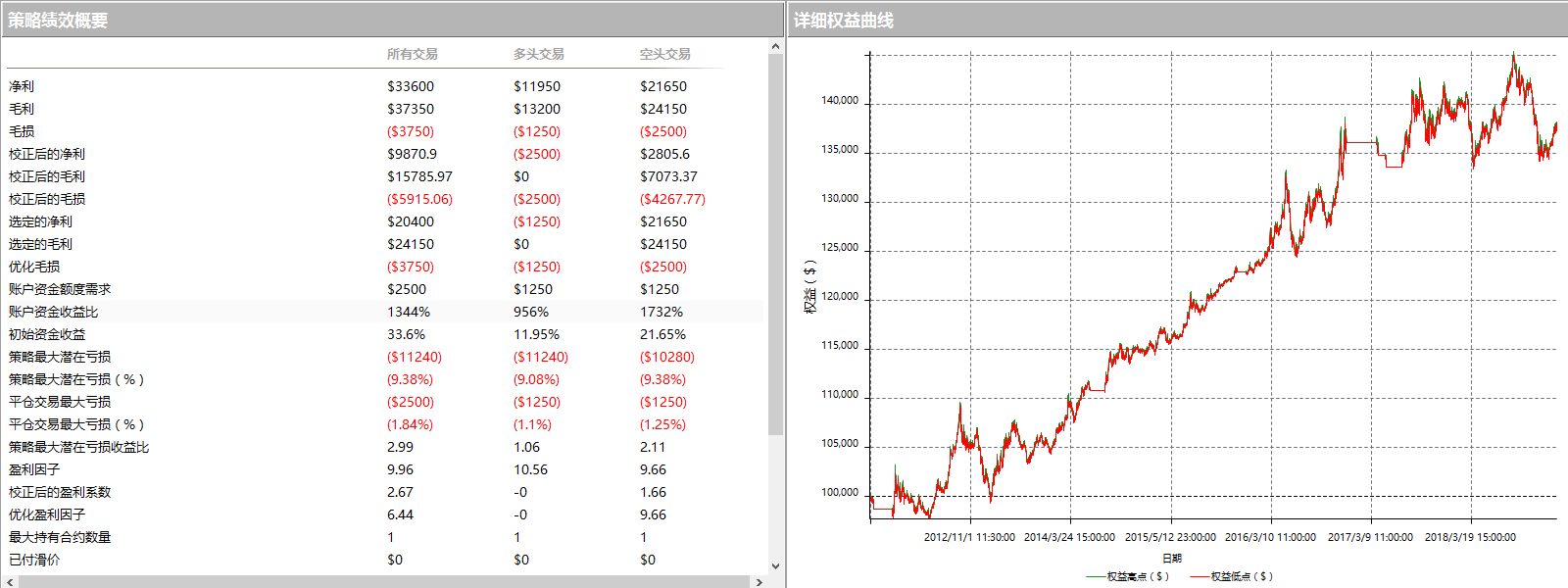Click the vertical scrollbar thumb of the table

coord(775,245)
